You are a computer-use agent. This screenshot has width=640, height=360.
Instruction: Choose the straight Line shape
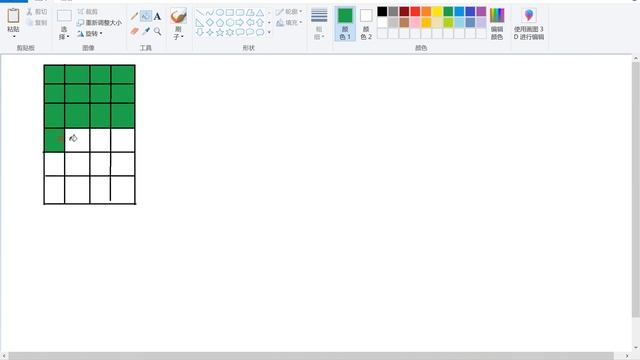pyautogui.click(x=200, y=13)
